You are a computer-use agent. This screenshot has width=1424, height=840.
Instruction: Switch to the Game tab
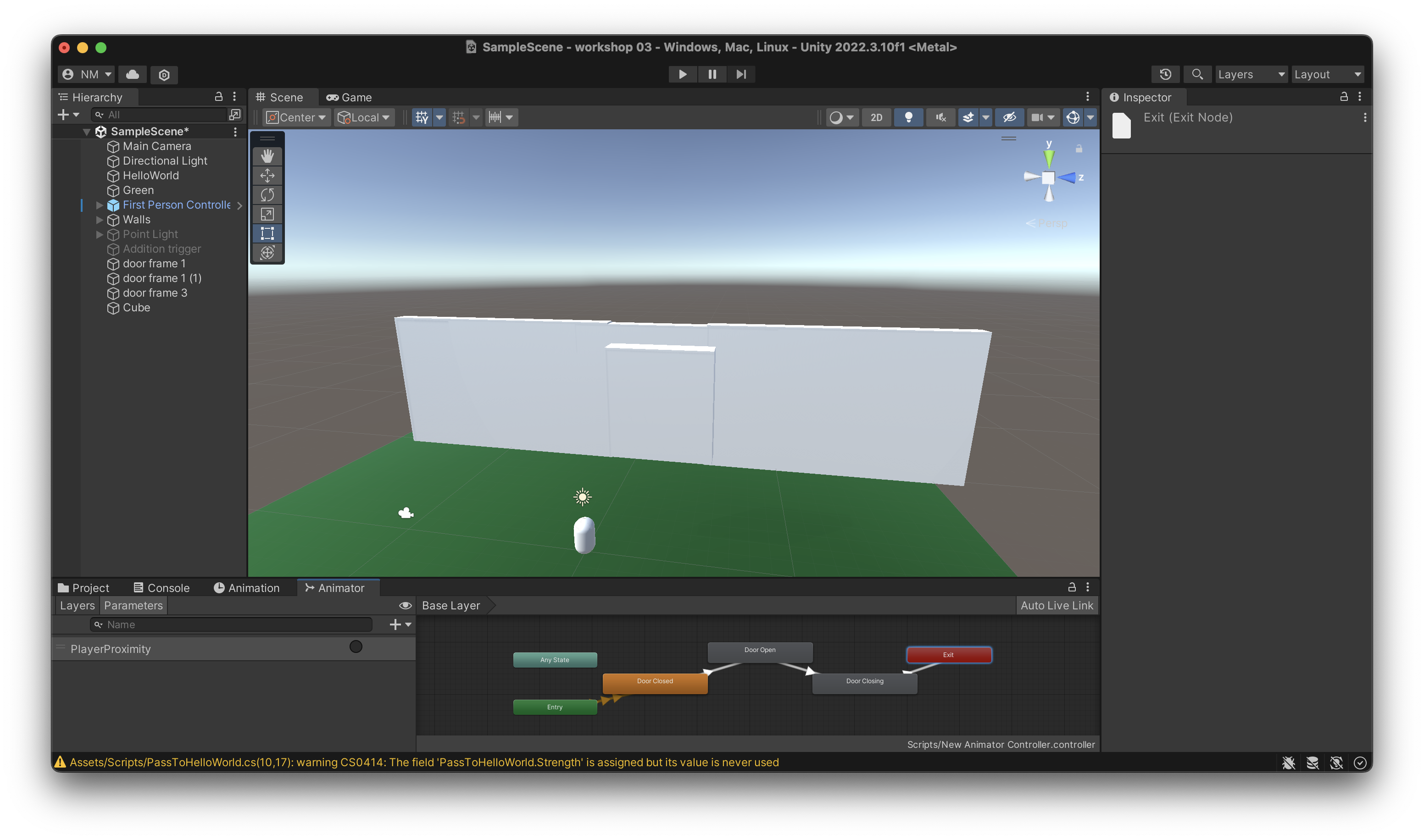[349, 97]
